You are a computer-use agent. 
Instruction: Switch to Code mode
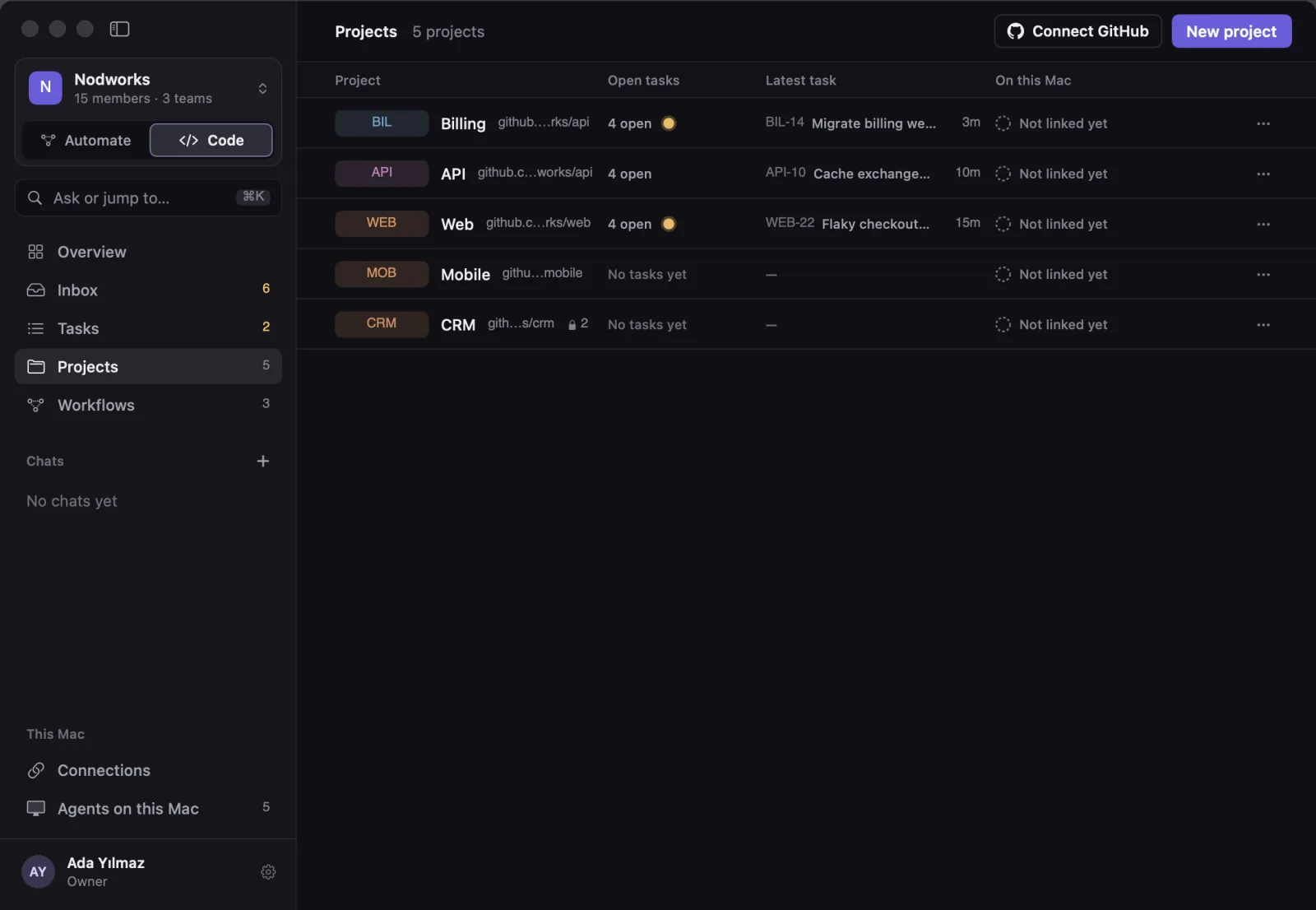pyautogui.click(x=211, y=140)
